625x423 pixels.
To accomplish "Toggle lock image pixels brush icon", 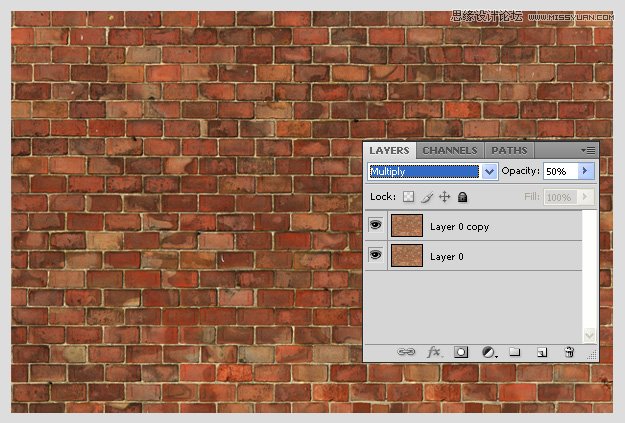I will (426, 197).
